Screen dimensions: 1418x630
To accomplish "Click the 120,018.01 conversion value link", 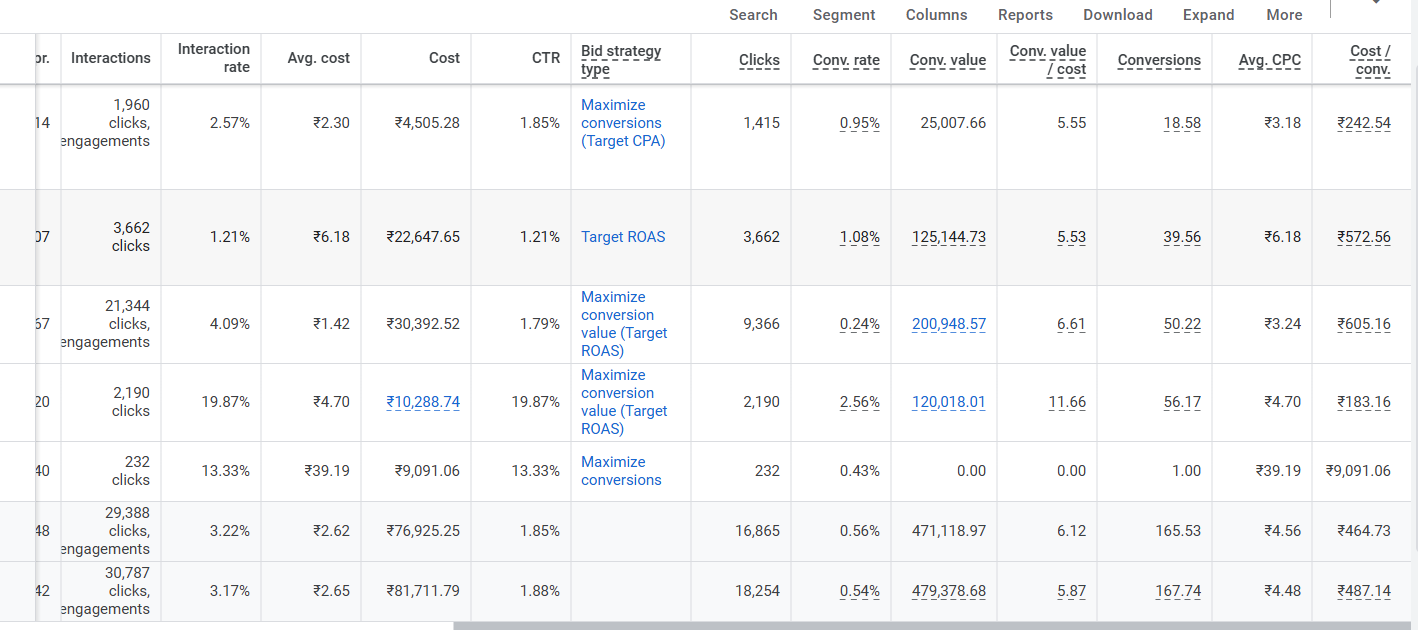I will [948, 402].
